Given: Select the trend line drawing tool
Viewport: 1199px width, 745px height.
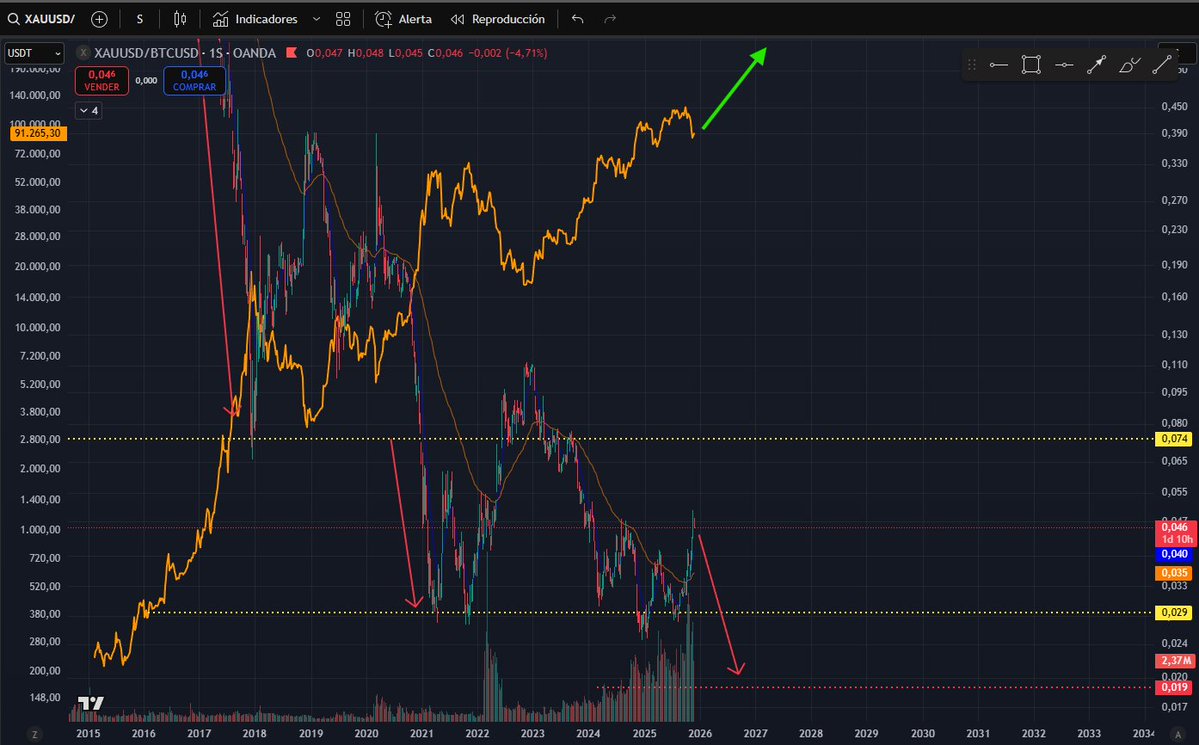Looking at the screenshot, I should point(1162,65).
